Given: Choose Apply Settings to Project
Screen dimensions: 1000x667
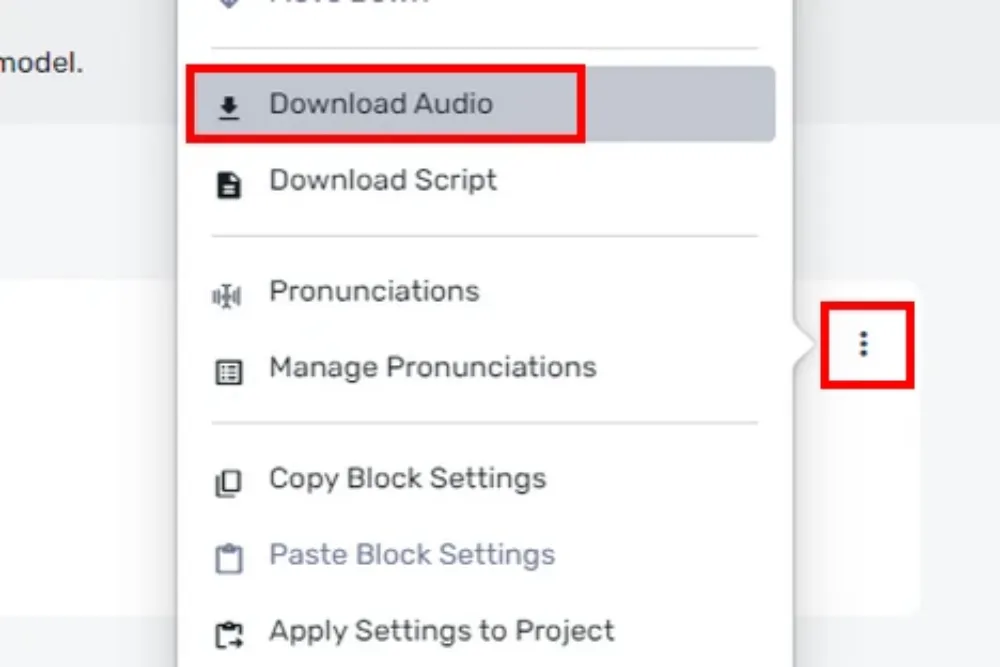Looking at the screenshot, I should pos(442,631).
